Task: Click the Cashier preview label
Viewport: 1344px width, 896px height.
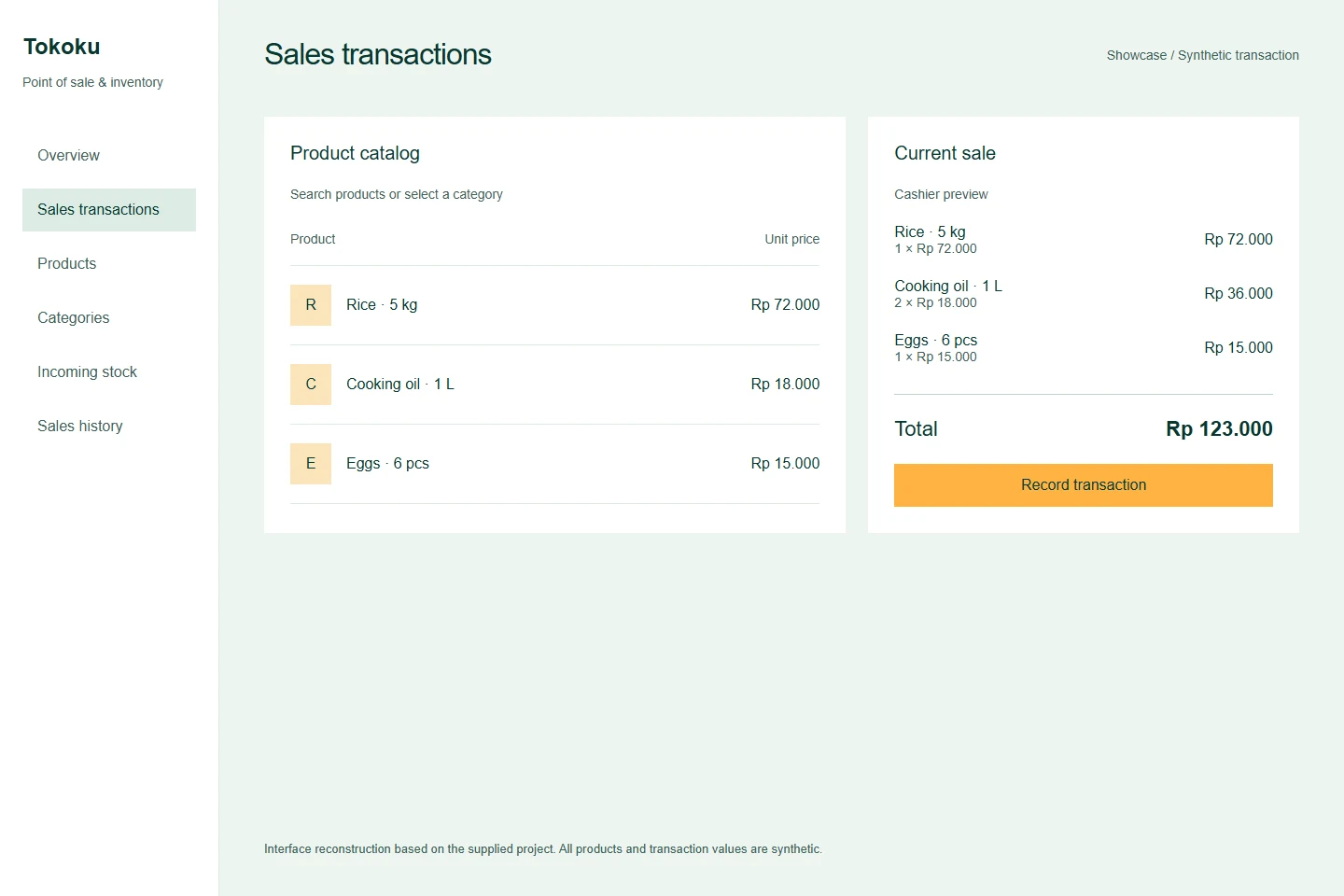Action: click(941, 194)
